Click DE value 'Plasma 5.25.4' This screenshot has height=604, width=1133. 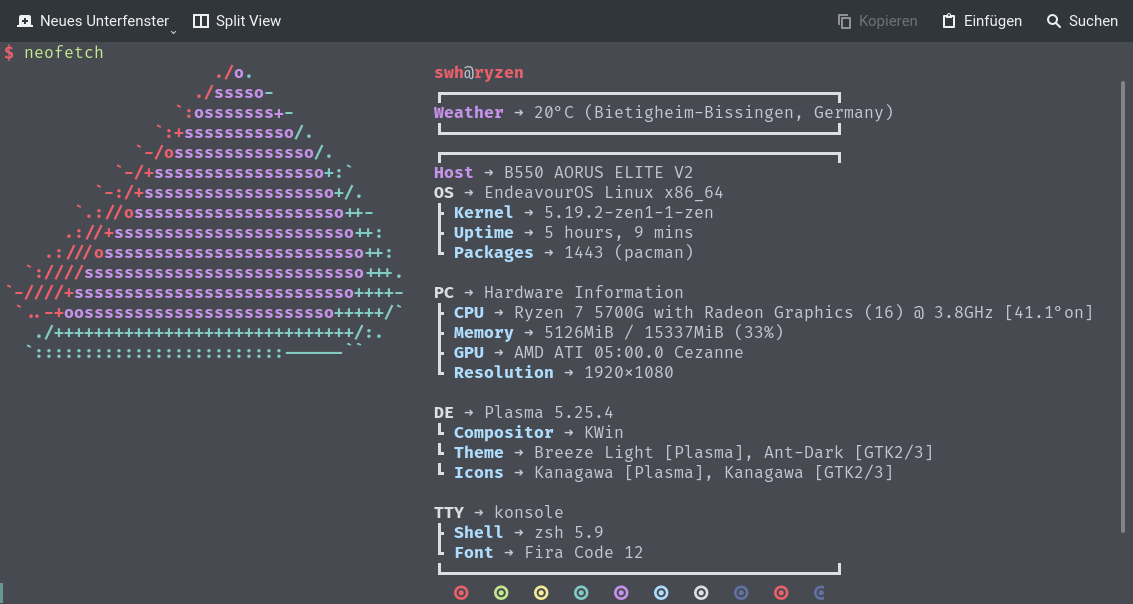tap(548, 413)
